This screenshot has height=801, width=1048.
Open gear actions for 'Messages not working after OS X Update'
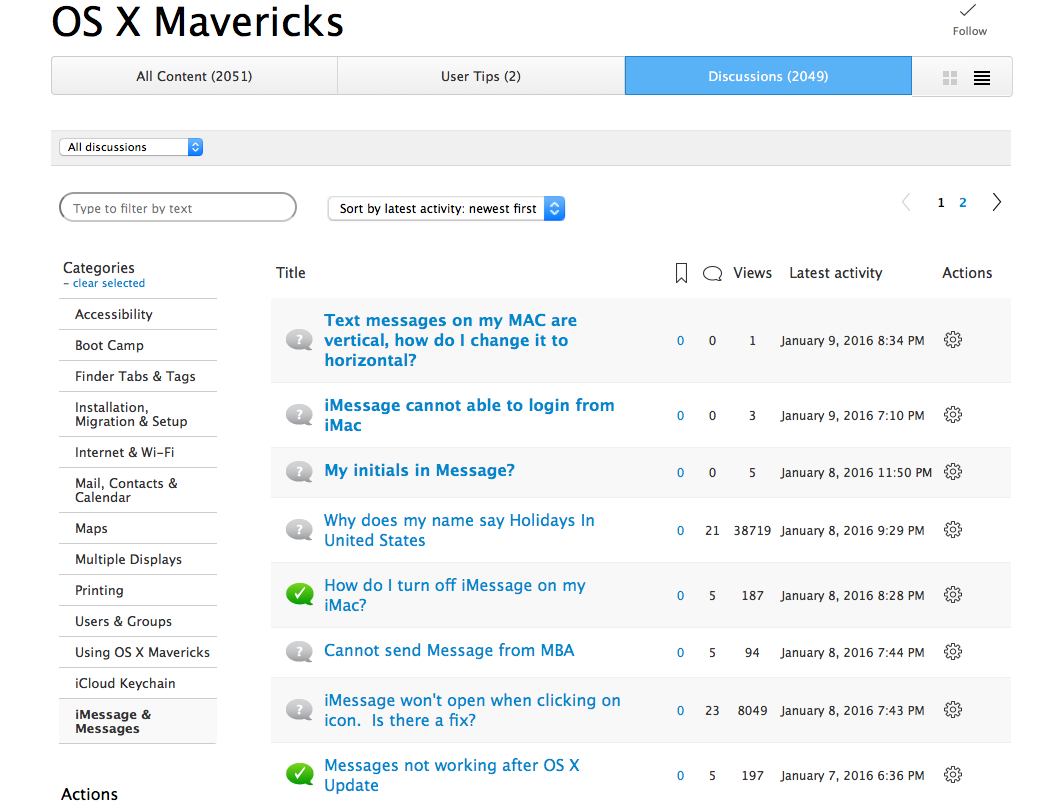(x=952, y=774)
